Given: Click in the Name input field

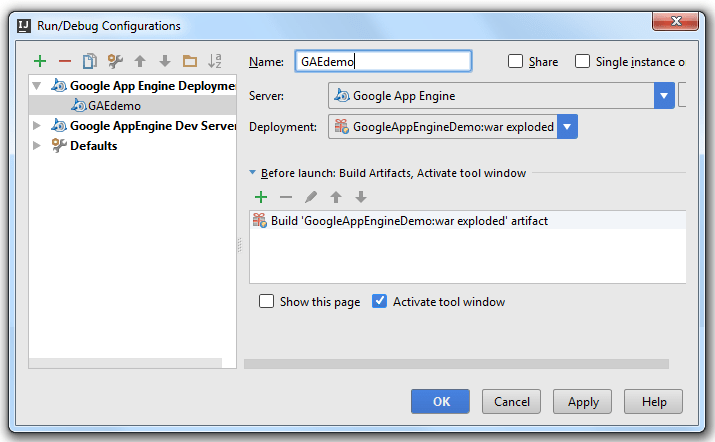Looking at the screenshot, I should pyautogui.click(x=383, y=61).
